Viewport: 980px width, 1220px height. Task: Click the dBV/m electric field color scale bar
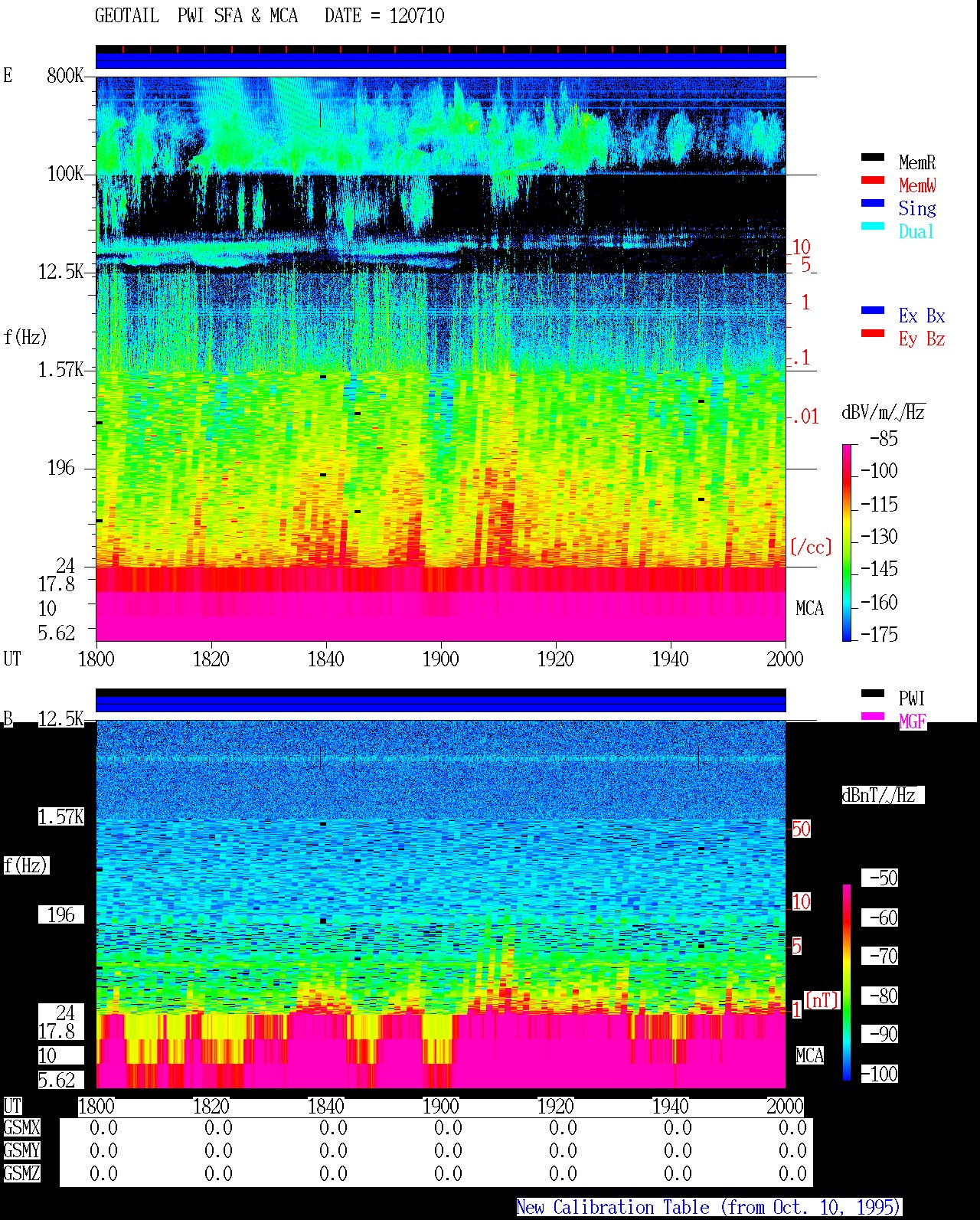847,543
